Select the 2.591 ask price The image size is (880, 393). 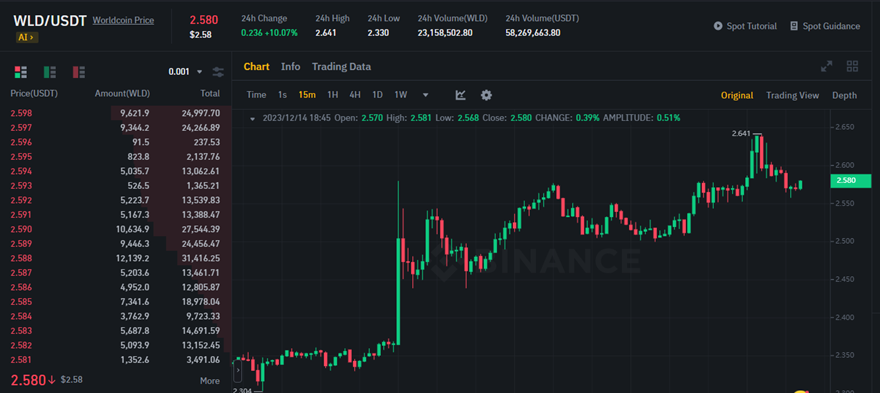pos(21,214)
